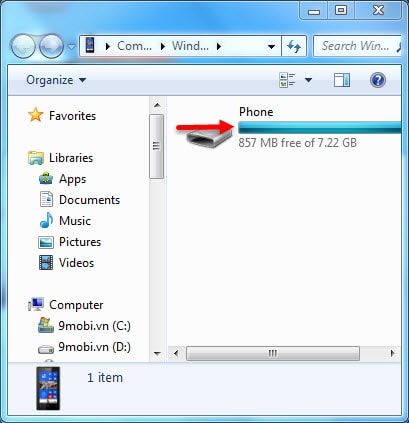Open the Apps library
Image resolution: width=409 pixels, height=423 pixels.
[x=73, y=179]
